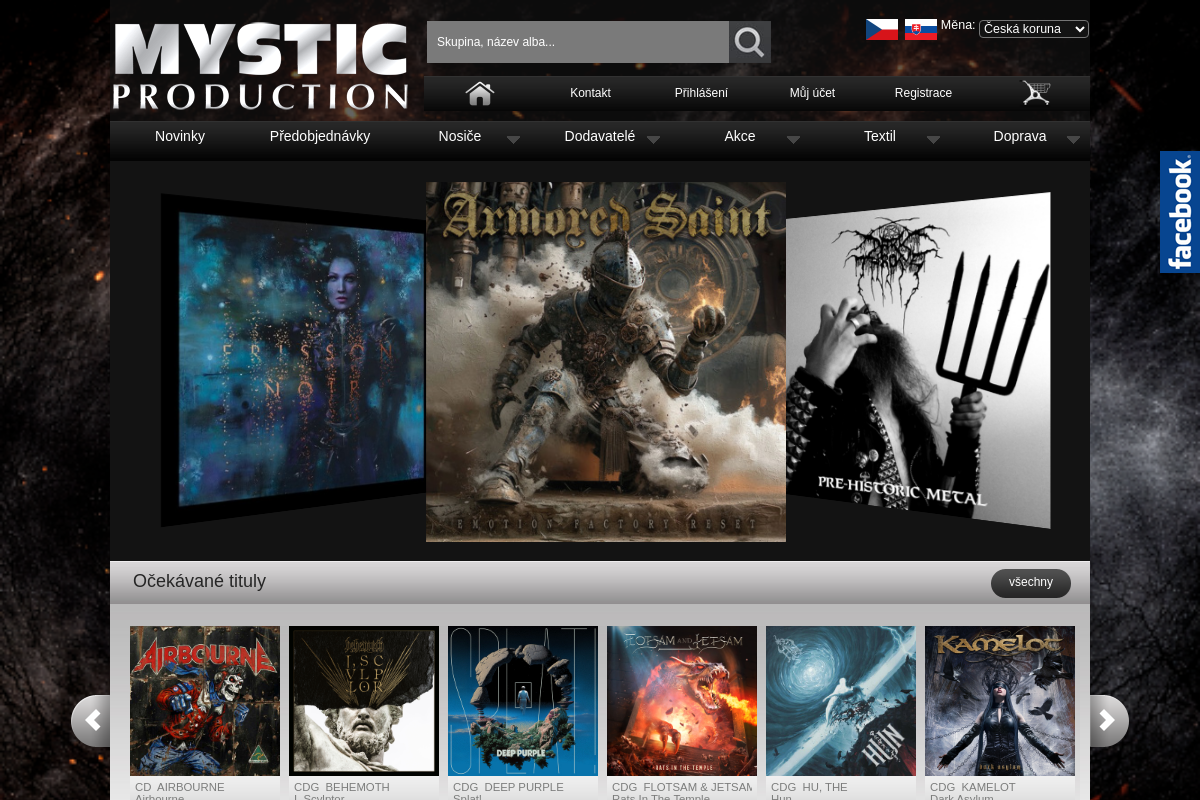Image resolution: width=1200 pixels, height=800 pixels.
Task: Open the Česká koruna currency dropdown
Action: [x=1034, y=29]
